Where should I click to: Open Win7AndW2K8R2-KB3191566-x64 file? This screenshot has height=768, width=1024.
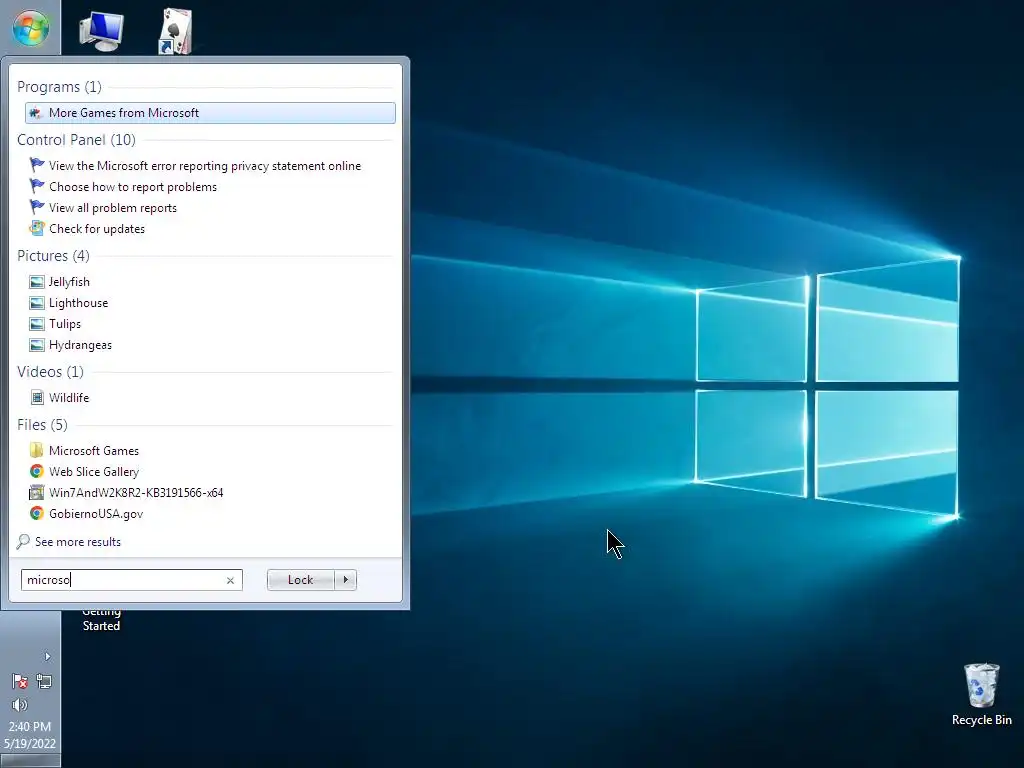[x=136, y=492]
